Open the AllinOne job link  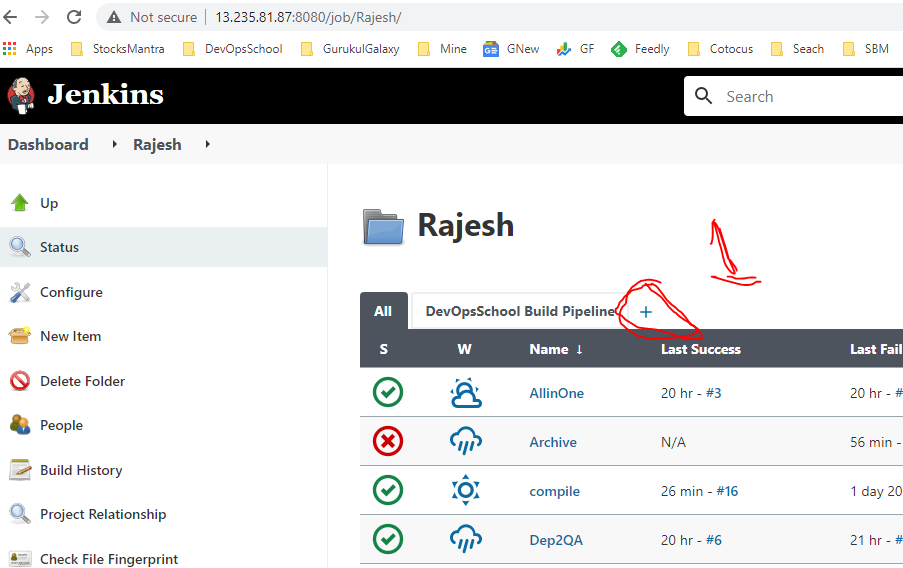point(556,393)
